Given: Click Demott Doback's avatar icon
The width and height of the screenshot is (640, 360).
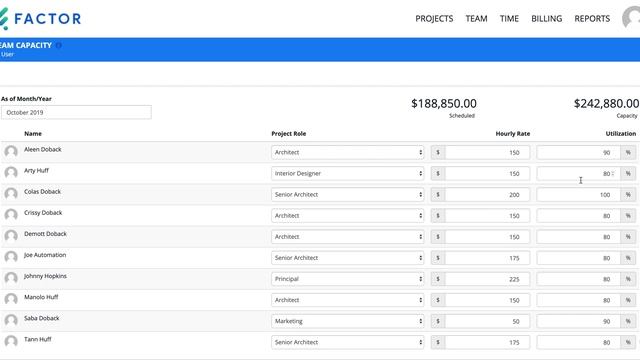Looking at the screenshot, I should tap(11, 236).
